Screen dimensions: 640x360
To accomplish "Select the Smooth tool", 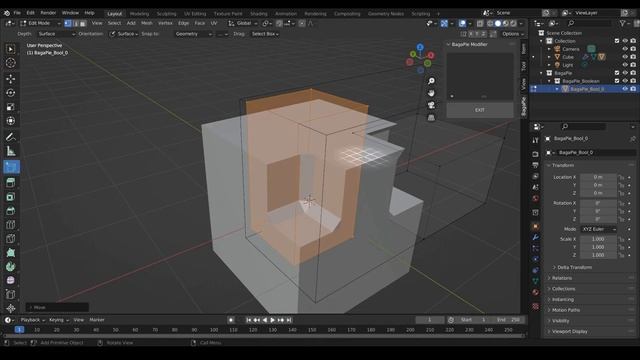I will [x=11, y=280].
